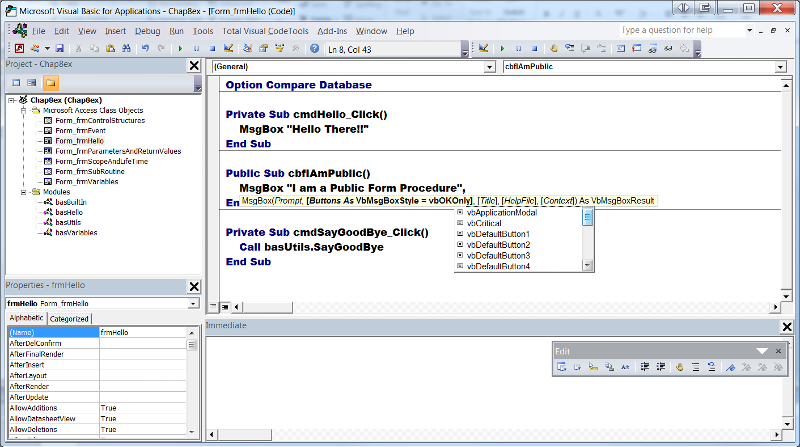
Task: Open the Total Visual CodeTools menu
Action: point(265,31)
